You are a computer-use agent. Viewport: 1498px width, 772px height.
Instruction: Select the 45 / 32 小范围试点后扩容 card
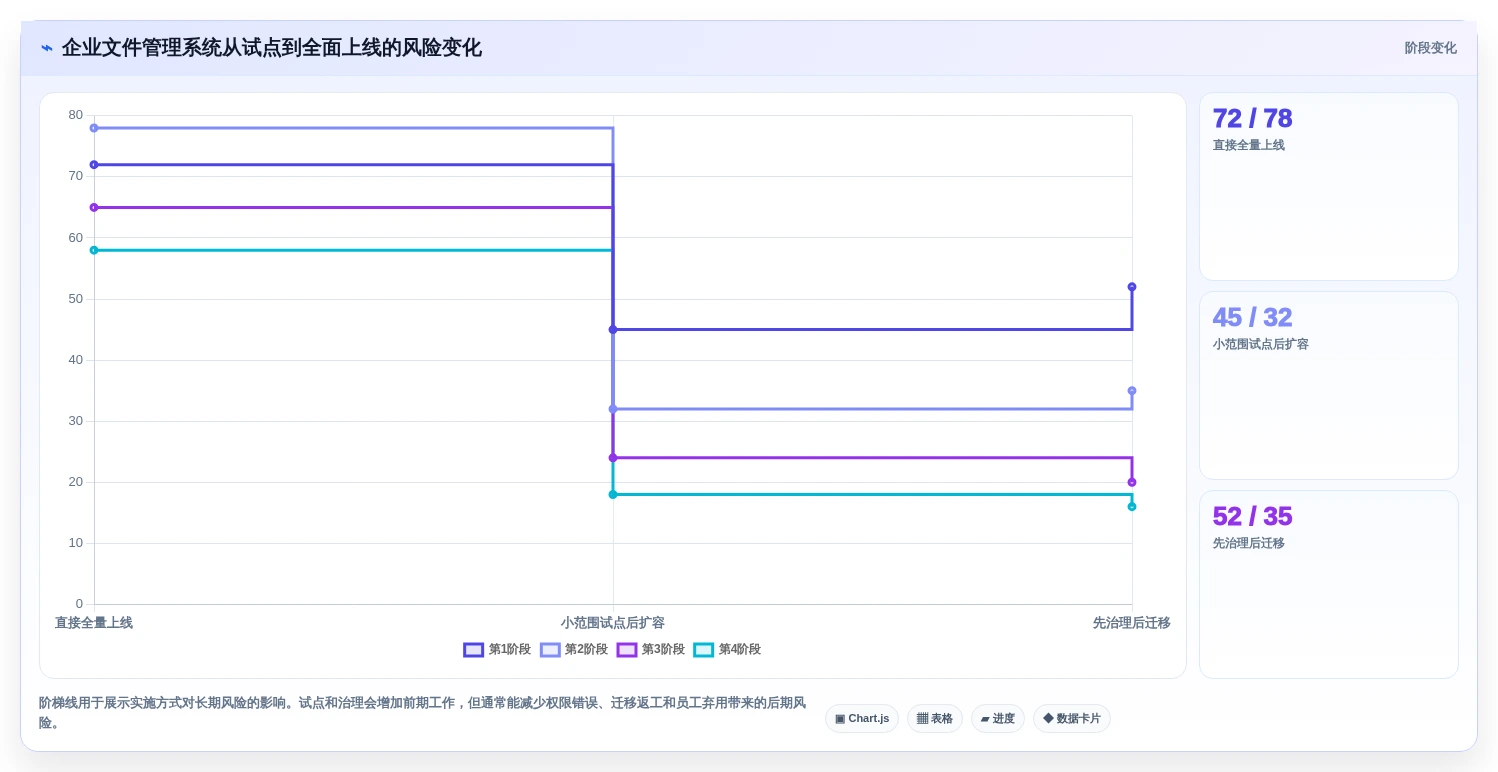pos(1328,386)
